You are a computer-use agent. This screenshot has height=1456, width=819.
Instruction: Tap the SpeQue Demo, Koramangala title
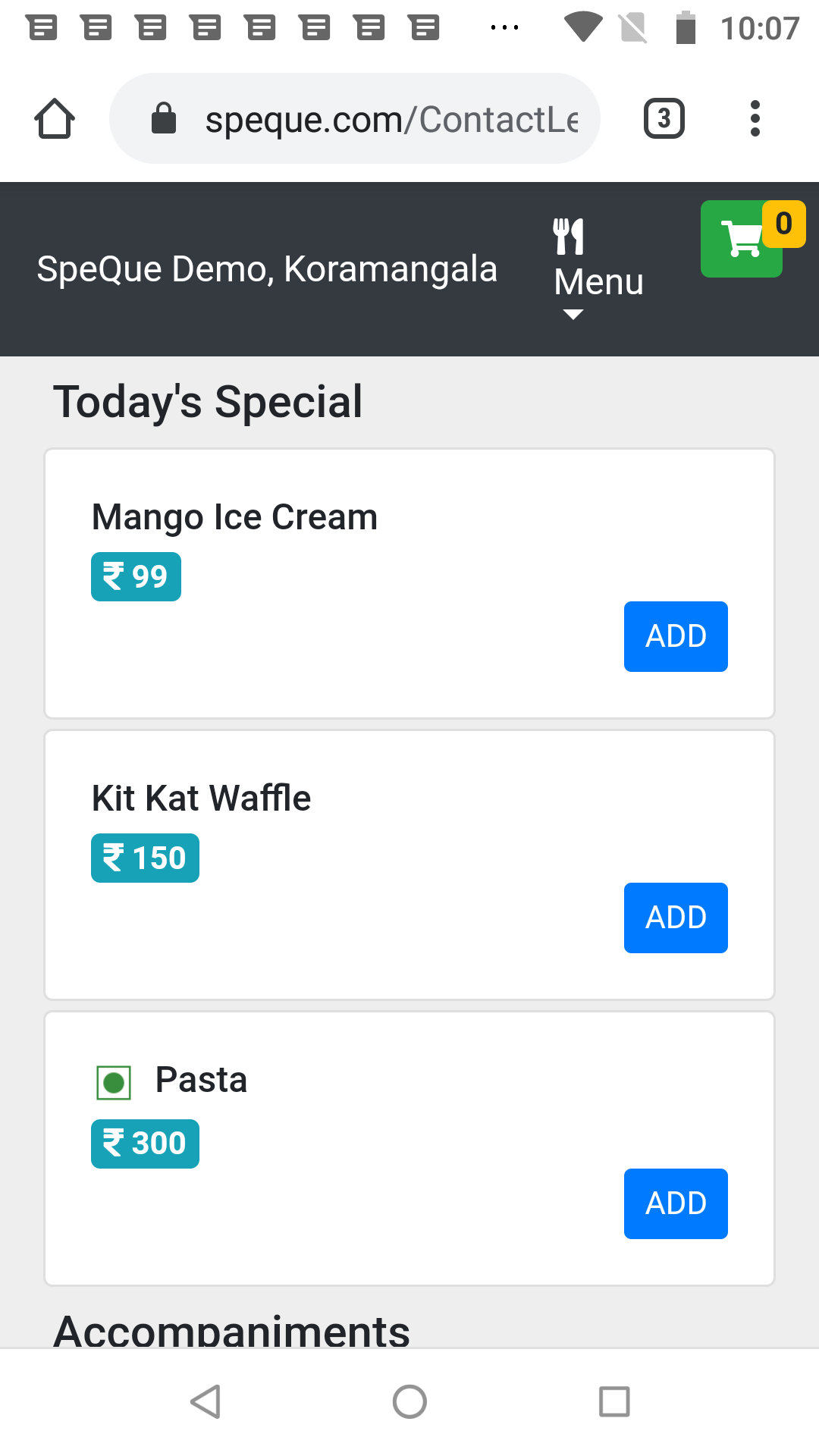(x=267, y=269)
